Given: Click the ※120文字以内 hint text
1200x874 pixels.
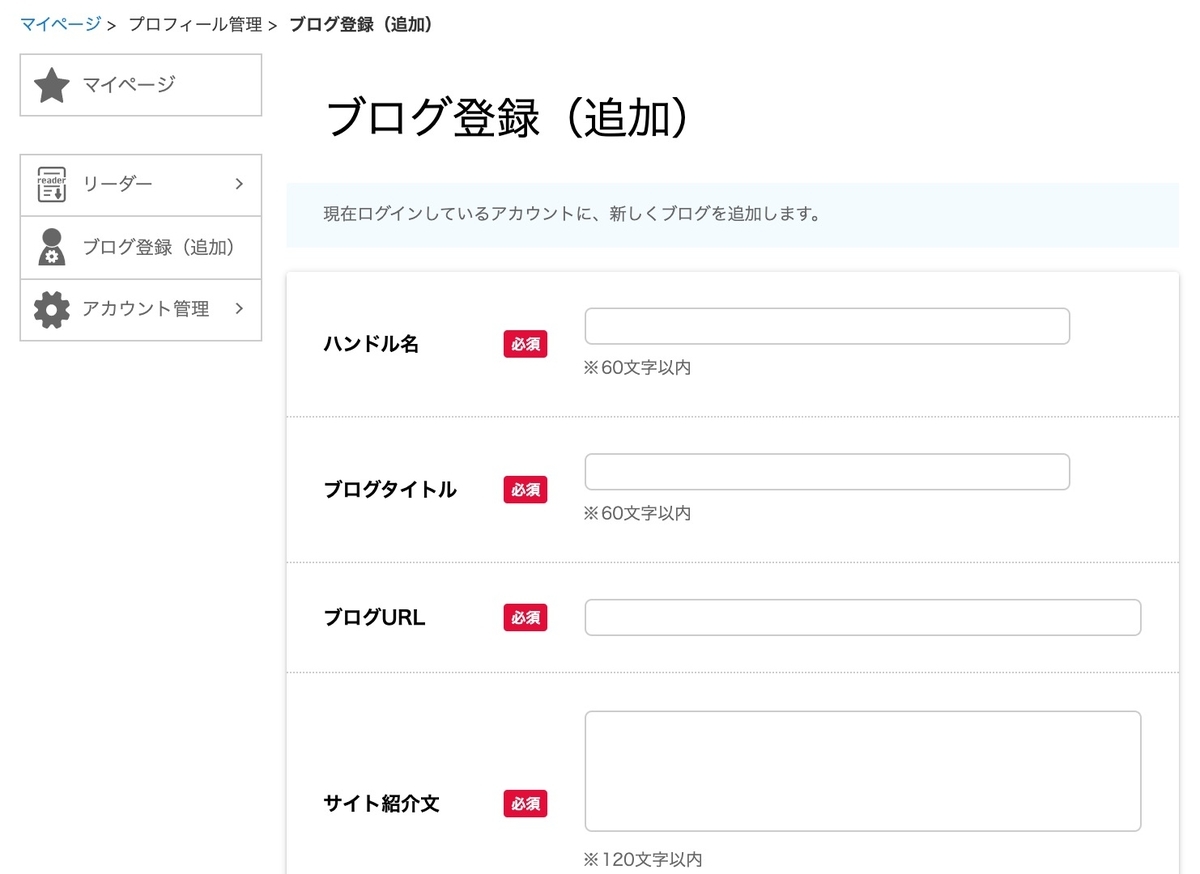Looking at the screenshot, I should (x=643, y=859).
